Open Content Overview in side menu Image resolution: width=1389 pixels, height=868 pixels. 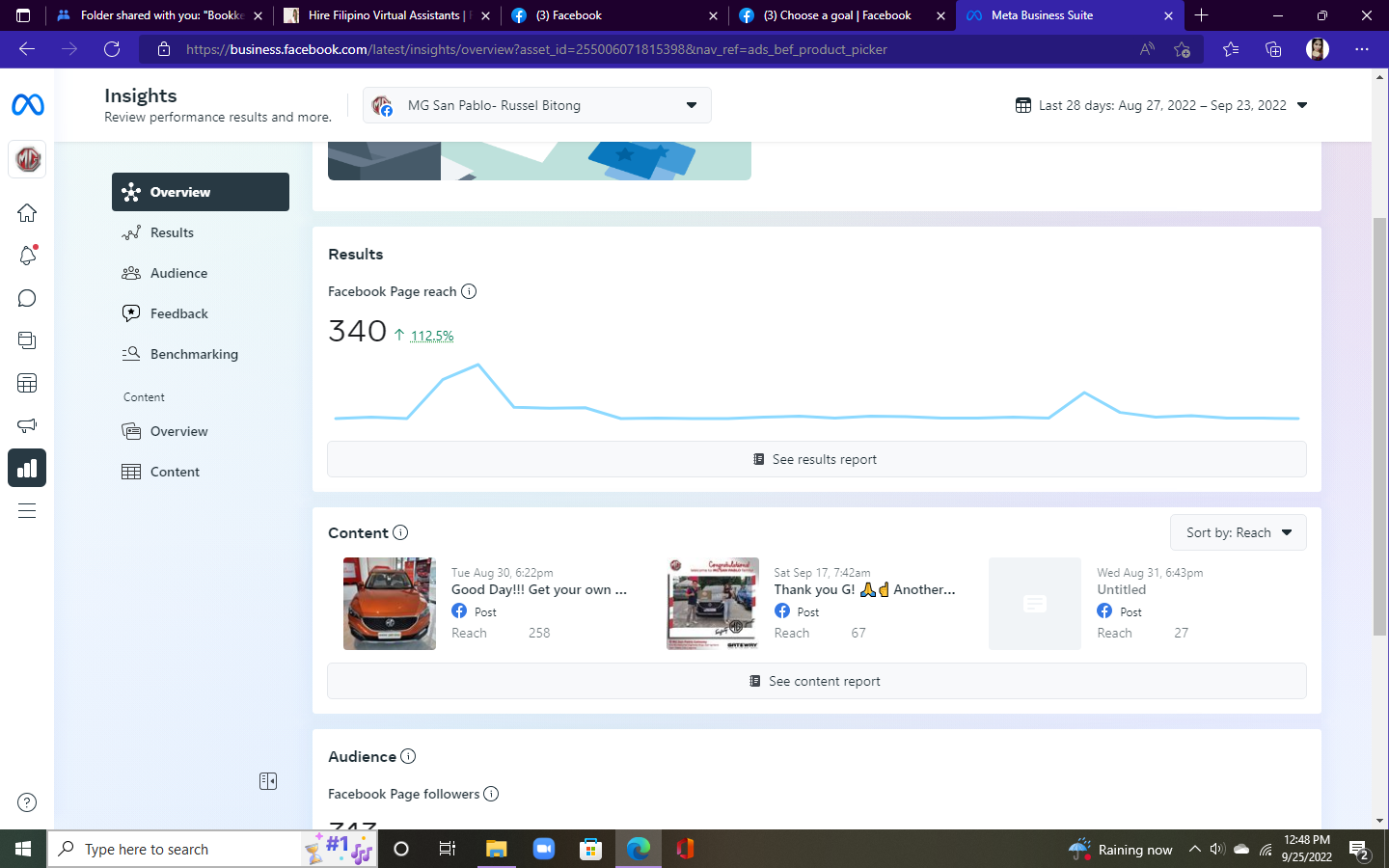click(x=201, y=431)
